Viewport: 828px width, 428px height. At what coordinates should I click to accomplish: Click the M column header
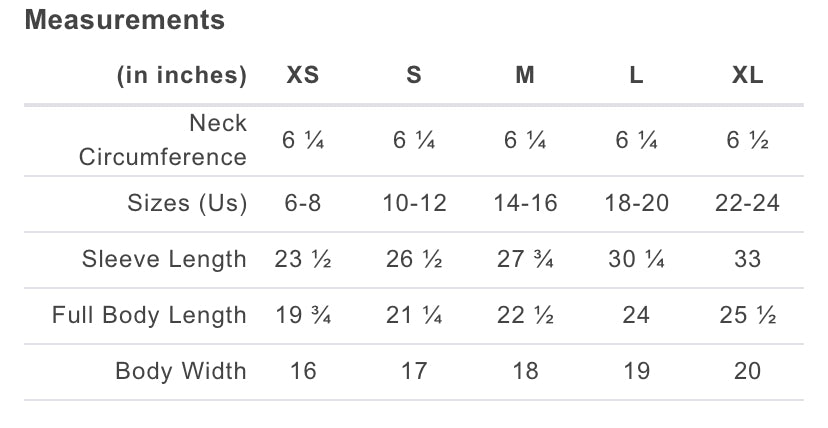525,76
